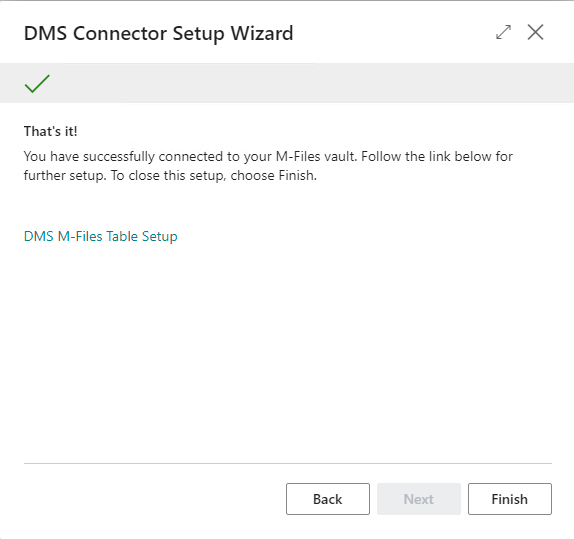This screenshot has height=539, width=574.
Task: Click the empty area under the link
Action: [x=287, y=348]
